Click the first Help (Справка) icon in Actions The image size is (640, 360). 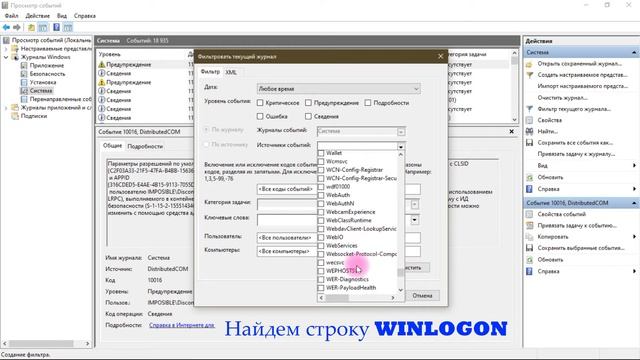tap(529, 189)
